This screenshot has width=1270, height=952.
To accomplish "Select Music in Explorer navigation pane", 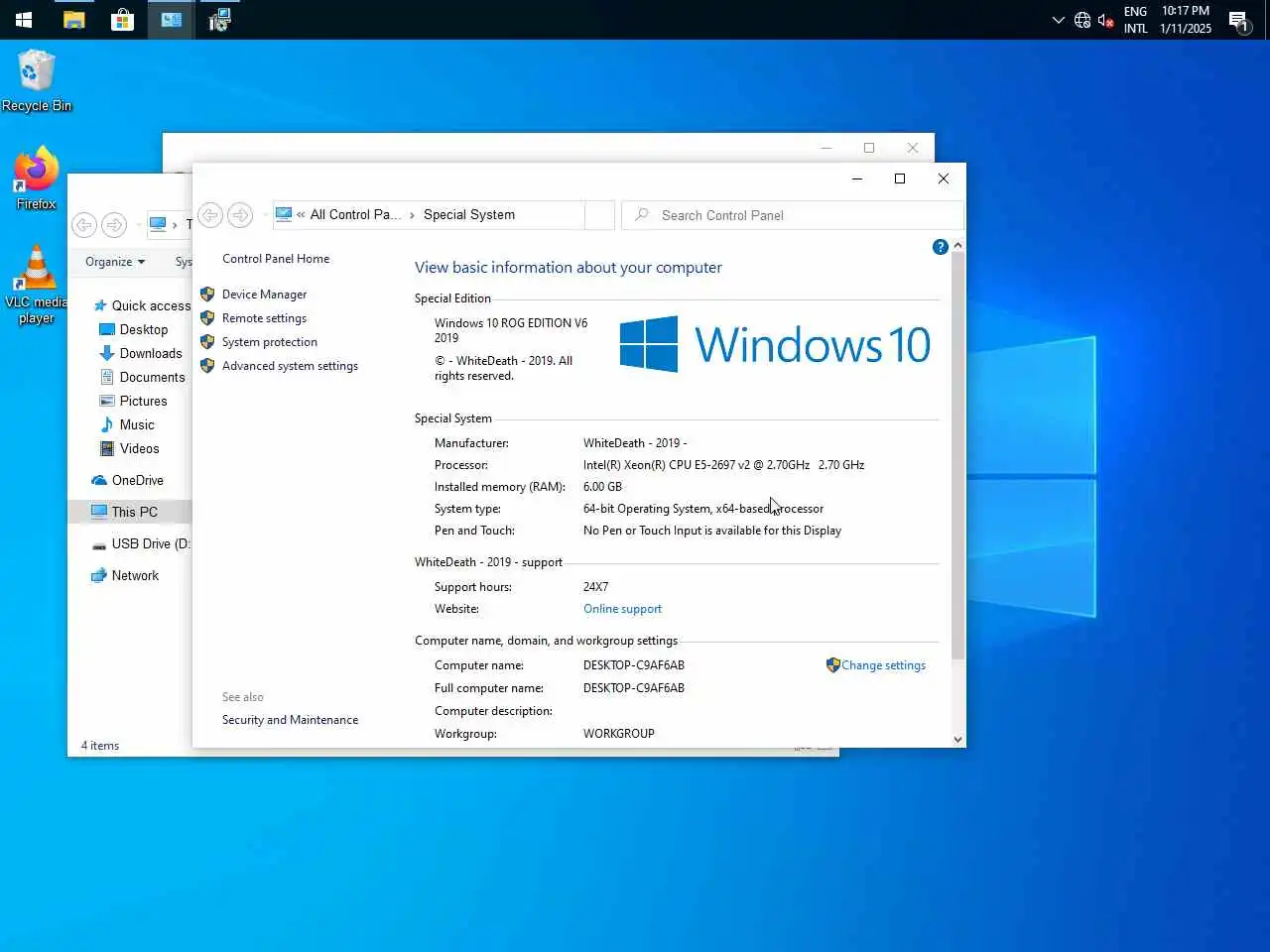I will 127,424.
